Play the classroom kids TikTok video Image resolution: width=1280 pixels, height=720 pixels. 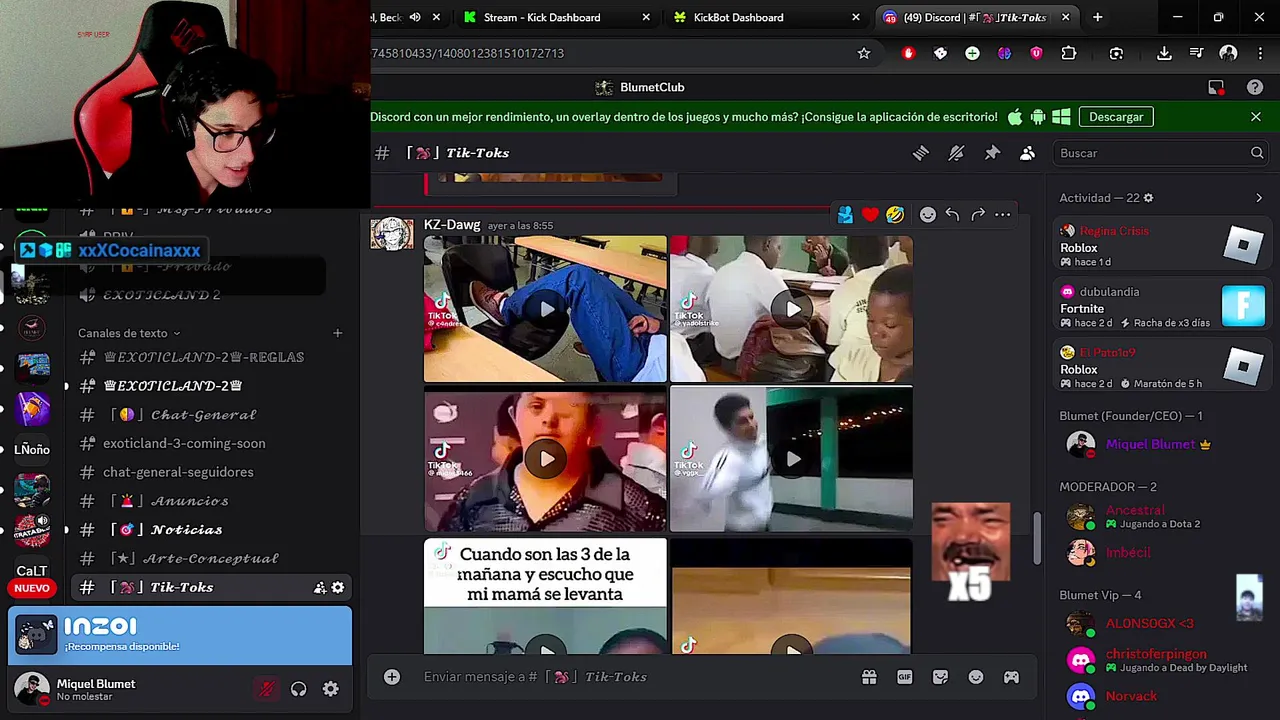[x=791, y=309]
